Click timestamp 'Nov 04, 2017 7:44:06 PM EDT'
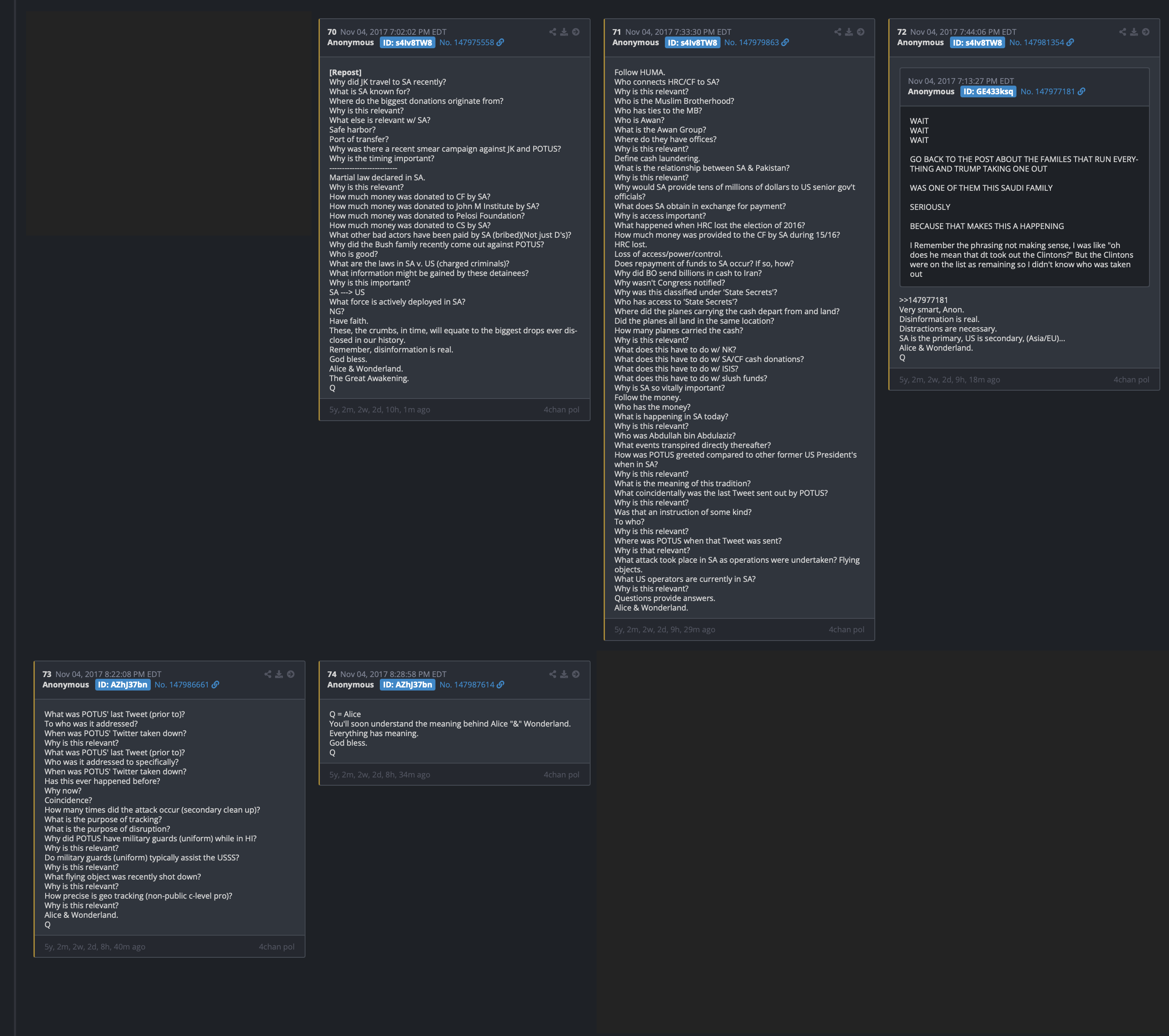Image resolution: width=1169 pixels, height=1036 pixels. (963, 32)
